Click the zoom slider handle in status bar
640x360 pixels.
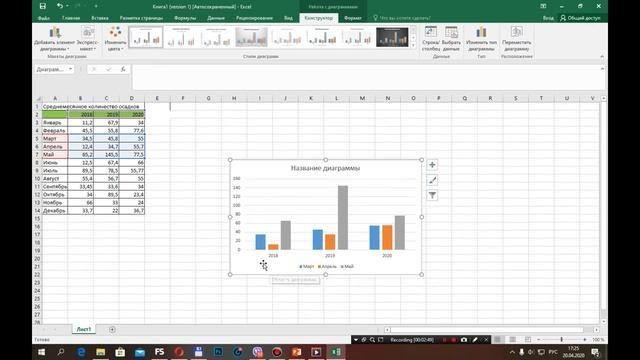coord(562,340)
